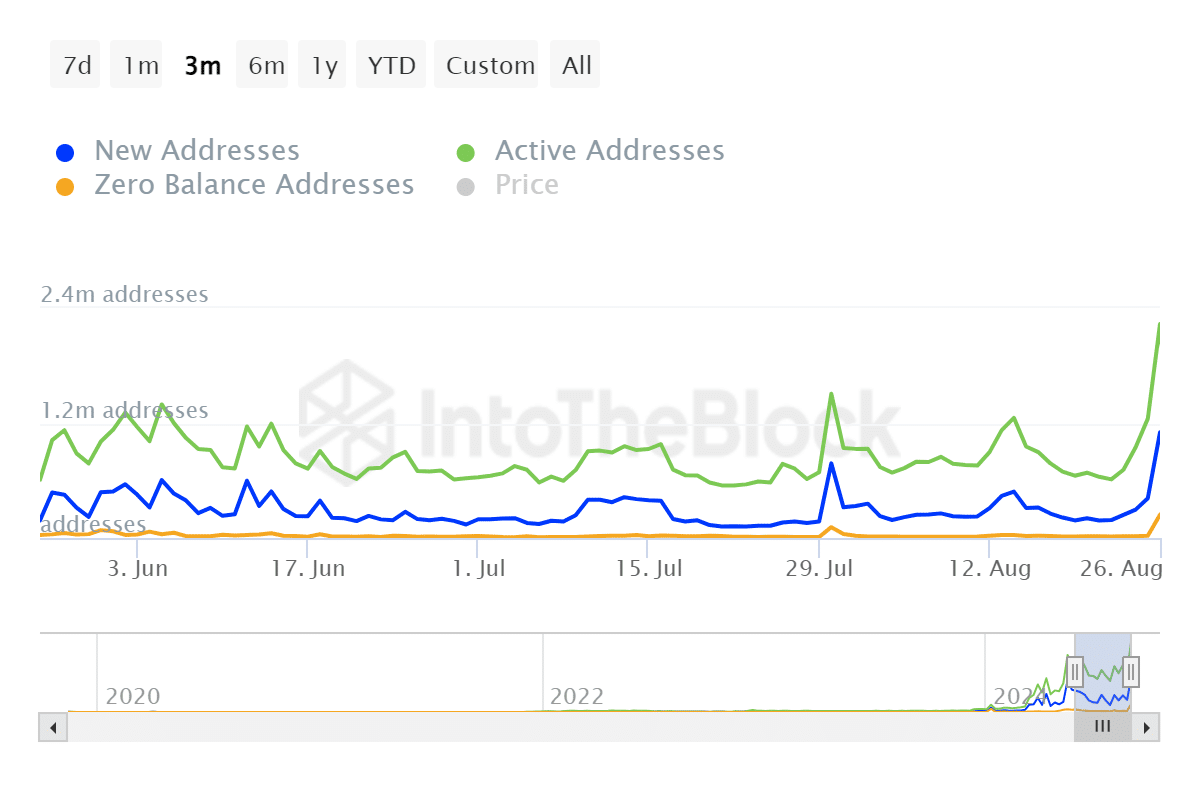Screen dimensions: 1200x800
Task: Click the blue New Addresses legend dot
Action: 65,153
